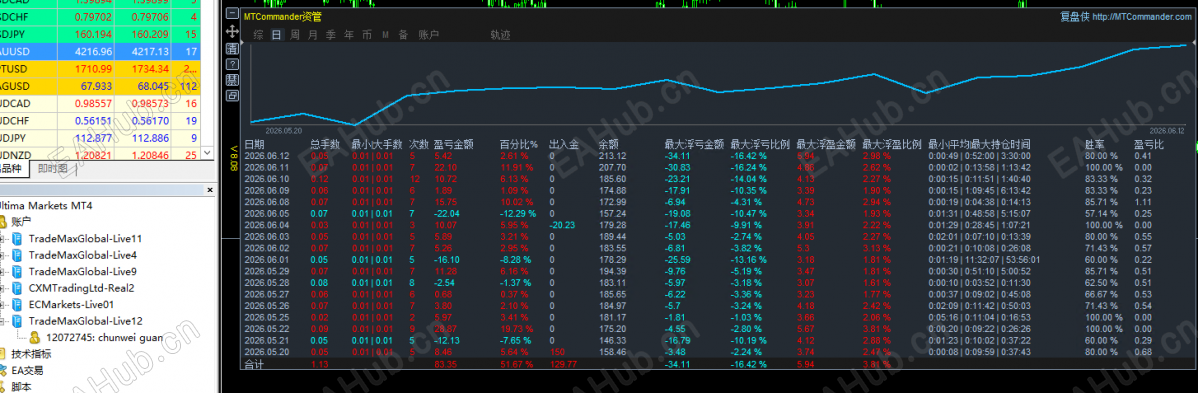Select the TradeMaxGlobal-Live12 account entry
The width and height of the screenshot is (1198, 393).
[x=85, y=321]
